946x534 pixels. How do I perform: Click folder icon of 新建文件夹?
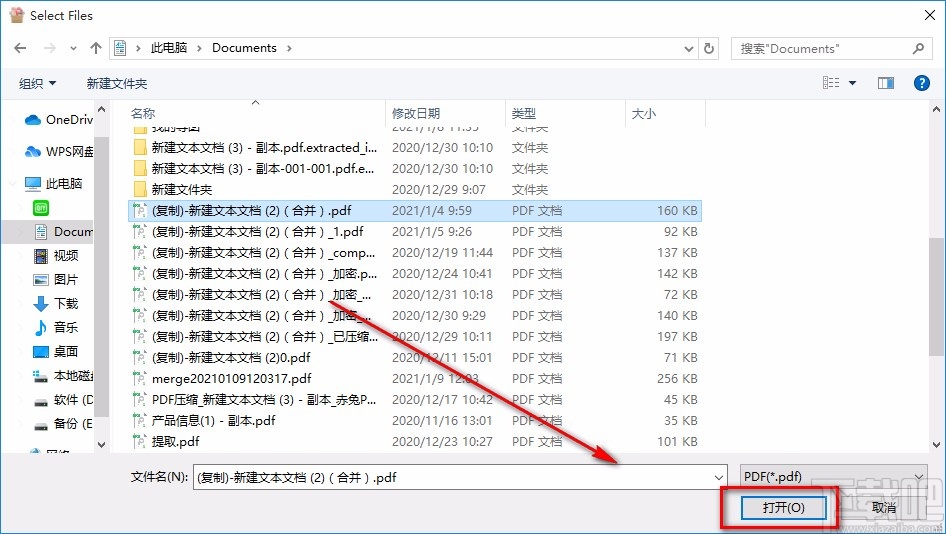[140, 189]
